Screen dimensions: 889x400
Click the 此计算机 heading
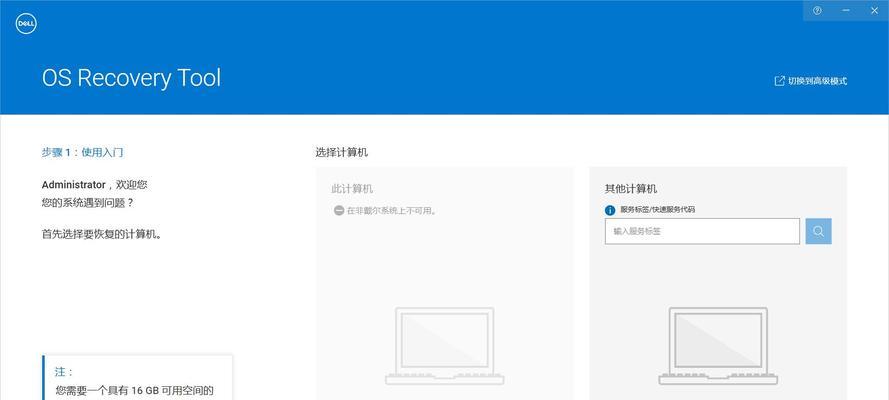[352, 189]
